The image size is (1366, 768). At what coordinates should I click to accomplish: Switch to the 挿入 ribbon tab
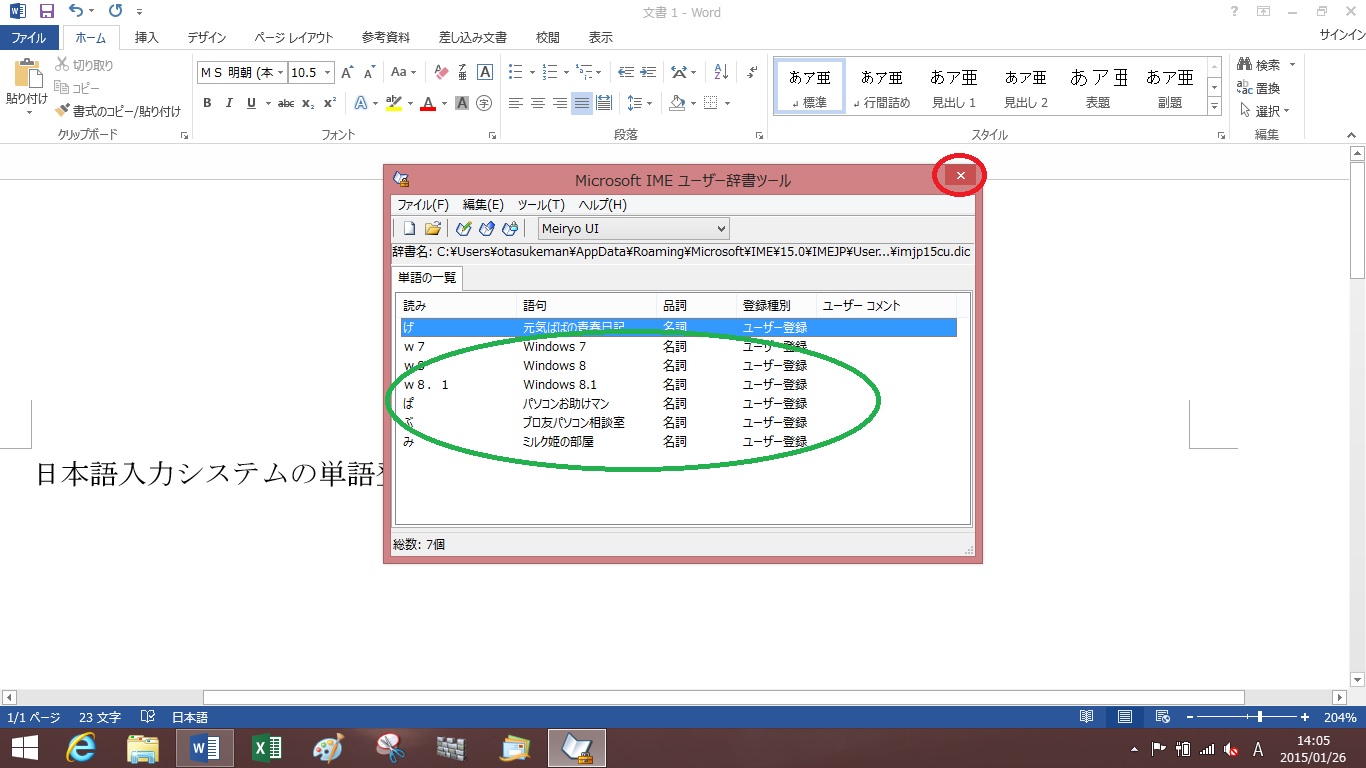click(147, 37)
